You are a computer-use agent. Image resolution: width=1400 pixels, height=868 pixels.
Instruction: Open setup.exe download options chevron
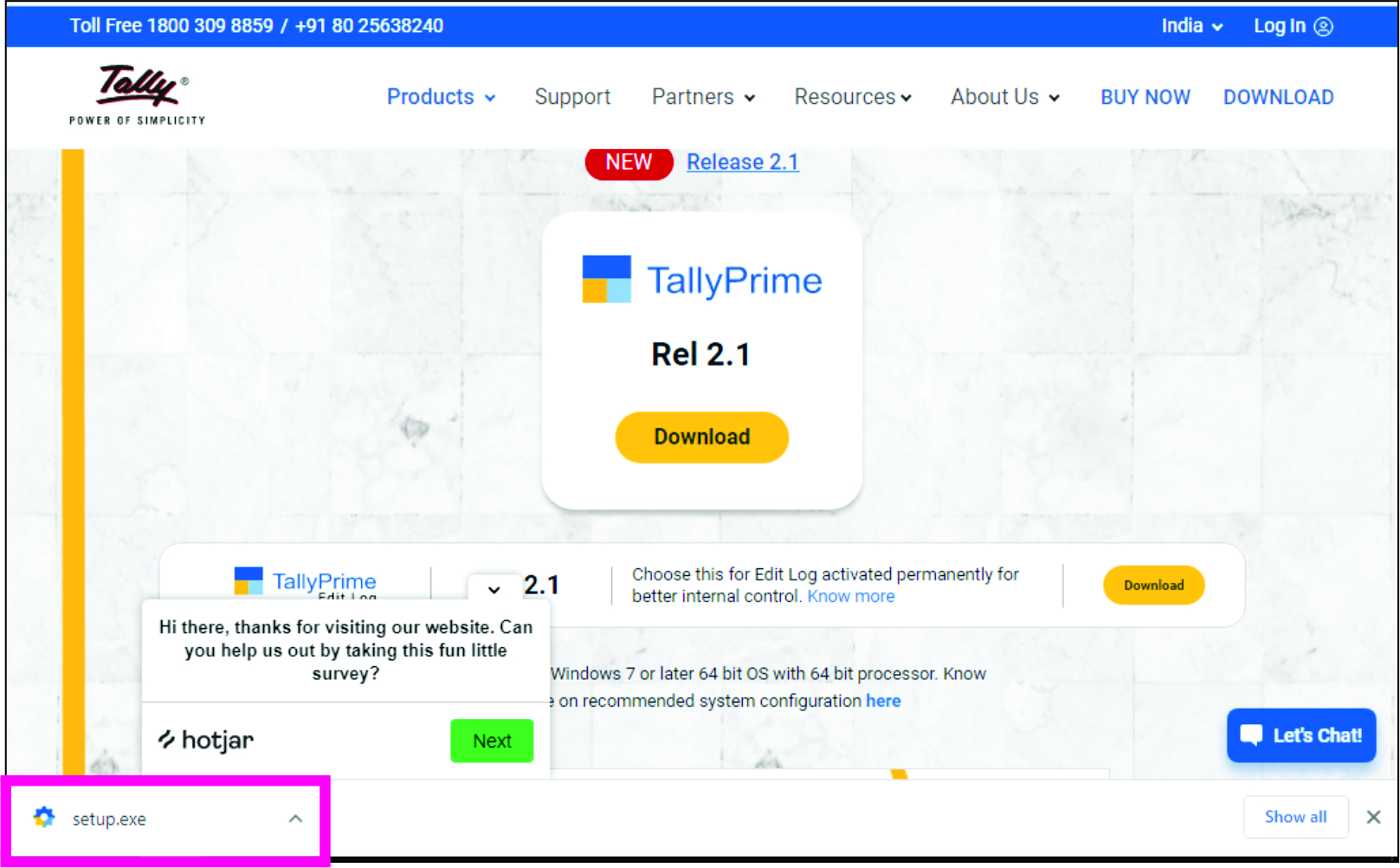click(295, 818)
